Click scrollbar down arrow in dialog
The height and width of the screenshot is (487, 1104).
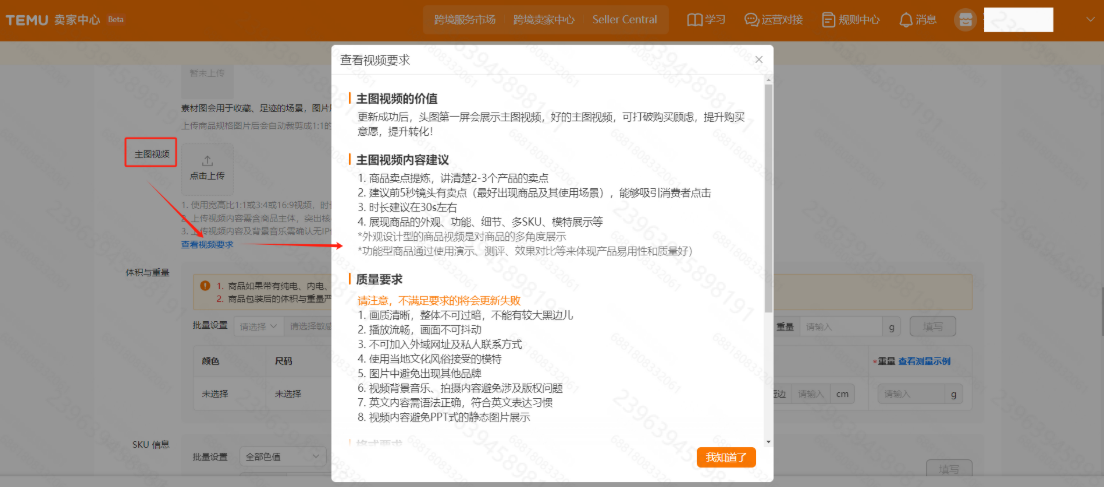pyautogui.click(x=768, y=442)
